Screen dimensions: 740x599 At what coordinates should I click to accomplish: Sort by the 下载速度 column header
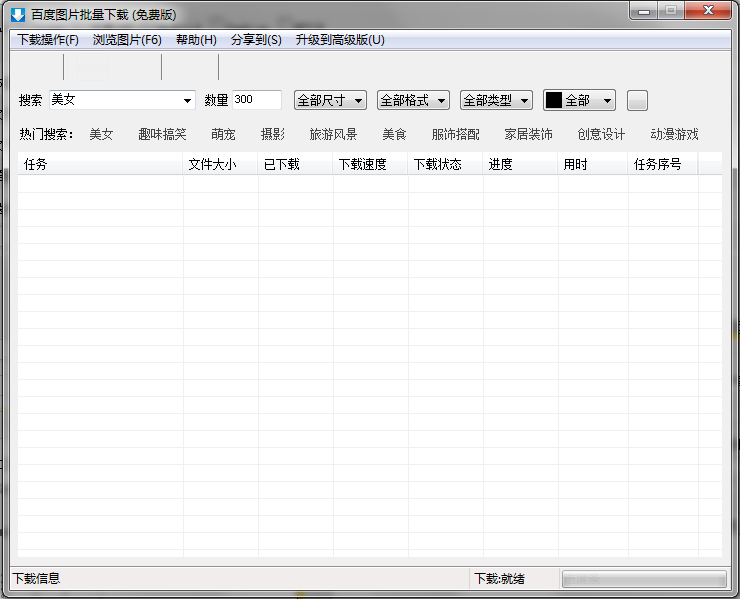point(370,164)
